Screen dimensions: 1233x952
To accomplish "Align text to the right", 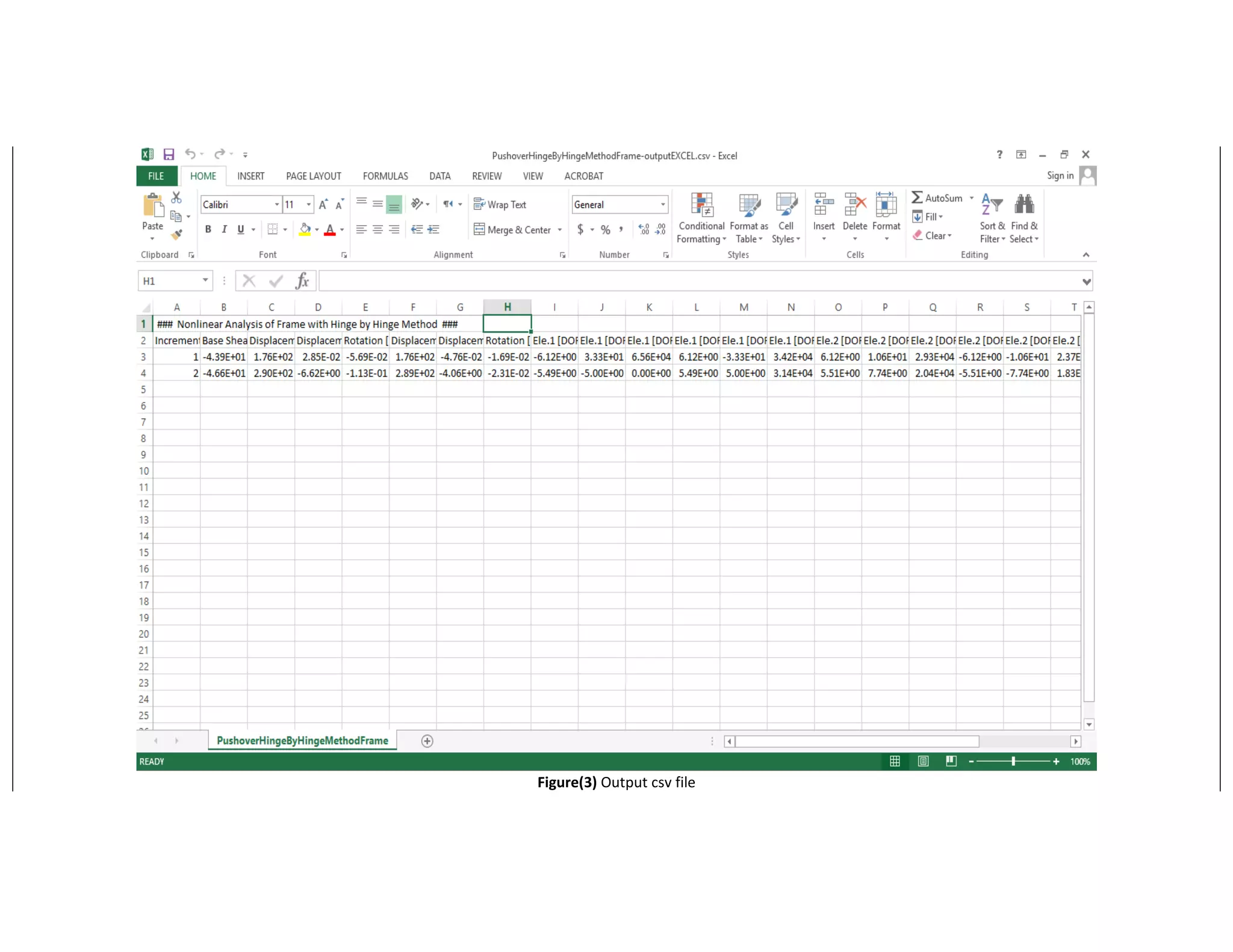I will coord(394,229).
